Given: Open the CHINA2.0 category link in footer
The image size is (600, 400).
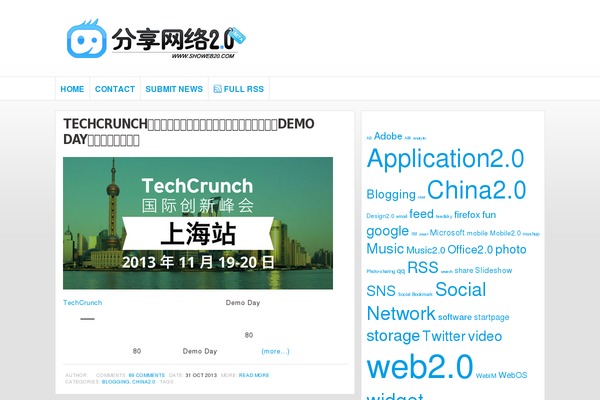Looking at the screenshot, I should [x=143, y=382].
